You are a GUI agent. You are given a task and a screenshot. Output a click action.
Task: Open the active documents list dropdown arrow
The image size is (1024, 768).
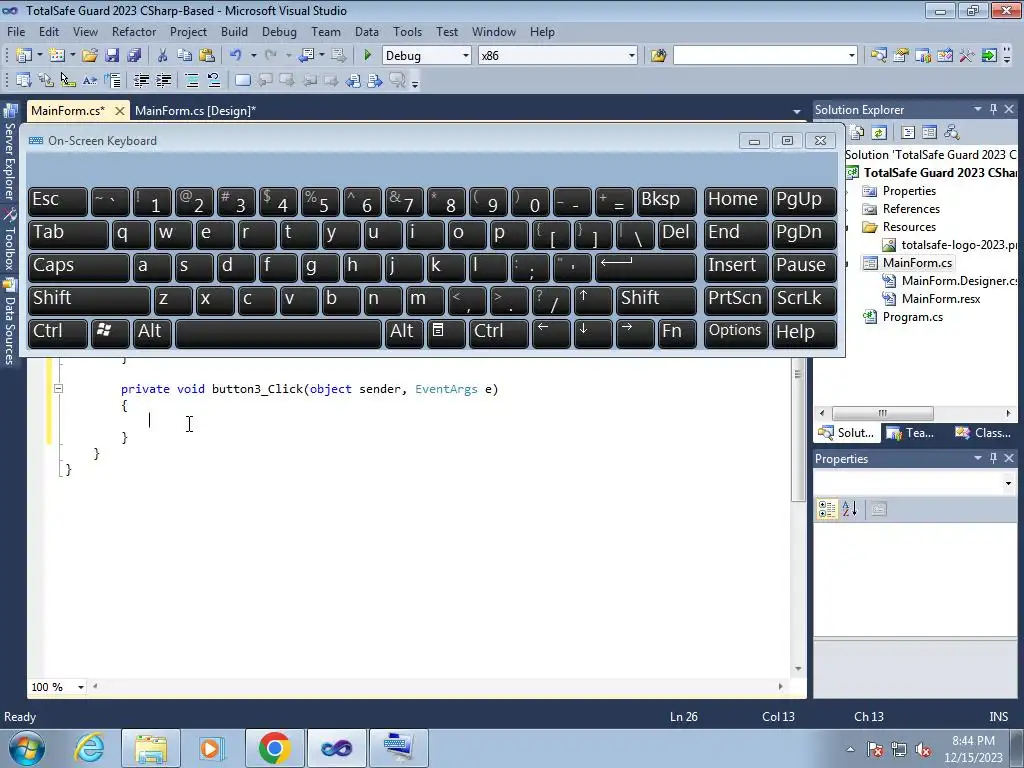click(797, 111)
